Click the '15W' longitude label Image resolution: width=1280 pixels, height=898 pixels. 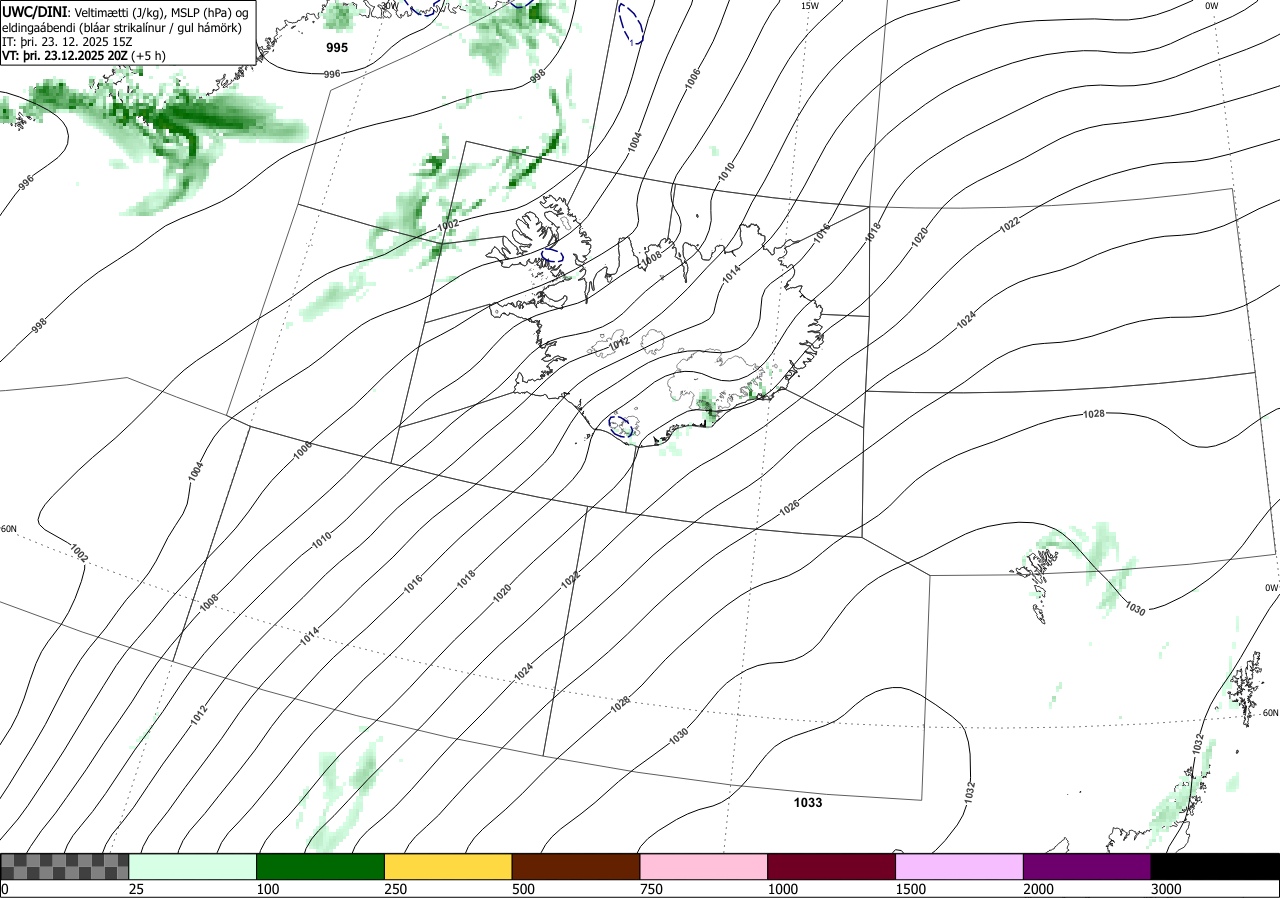809,6
